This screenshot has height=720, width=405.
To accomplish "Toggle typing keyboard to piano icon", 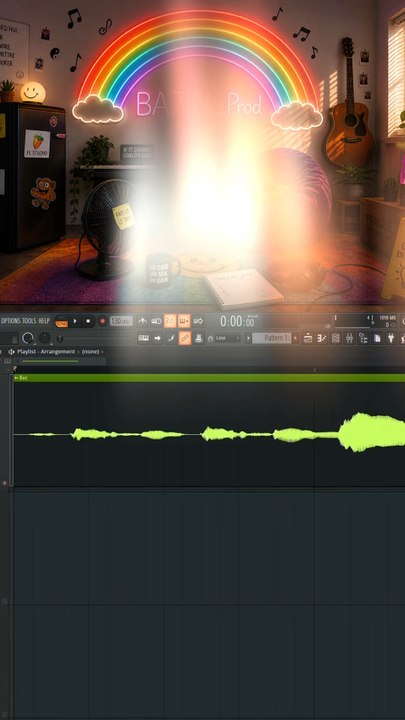I will 143,338.
